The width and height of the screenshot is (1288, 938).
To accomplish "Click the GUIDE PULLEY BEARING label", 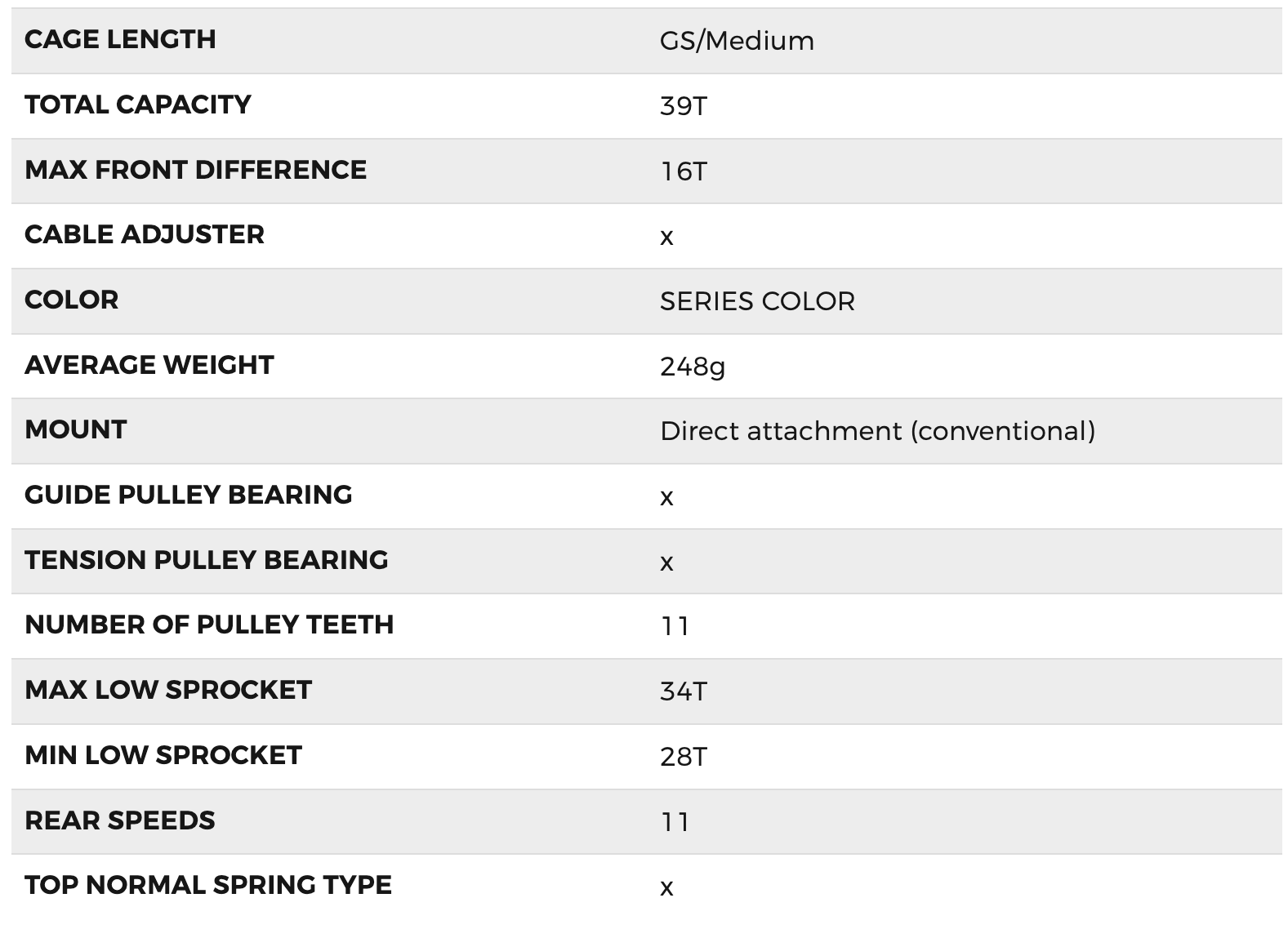I will pos(189,495).
